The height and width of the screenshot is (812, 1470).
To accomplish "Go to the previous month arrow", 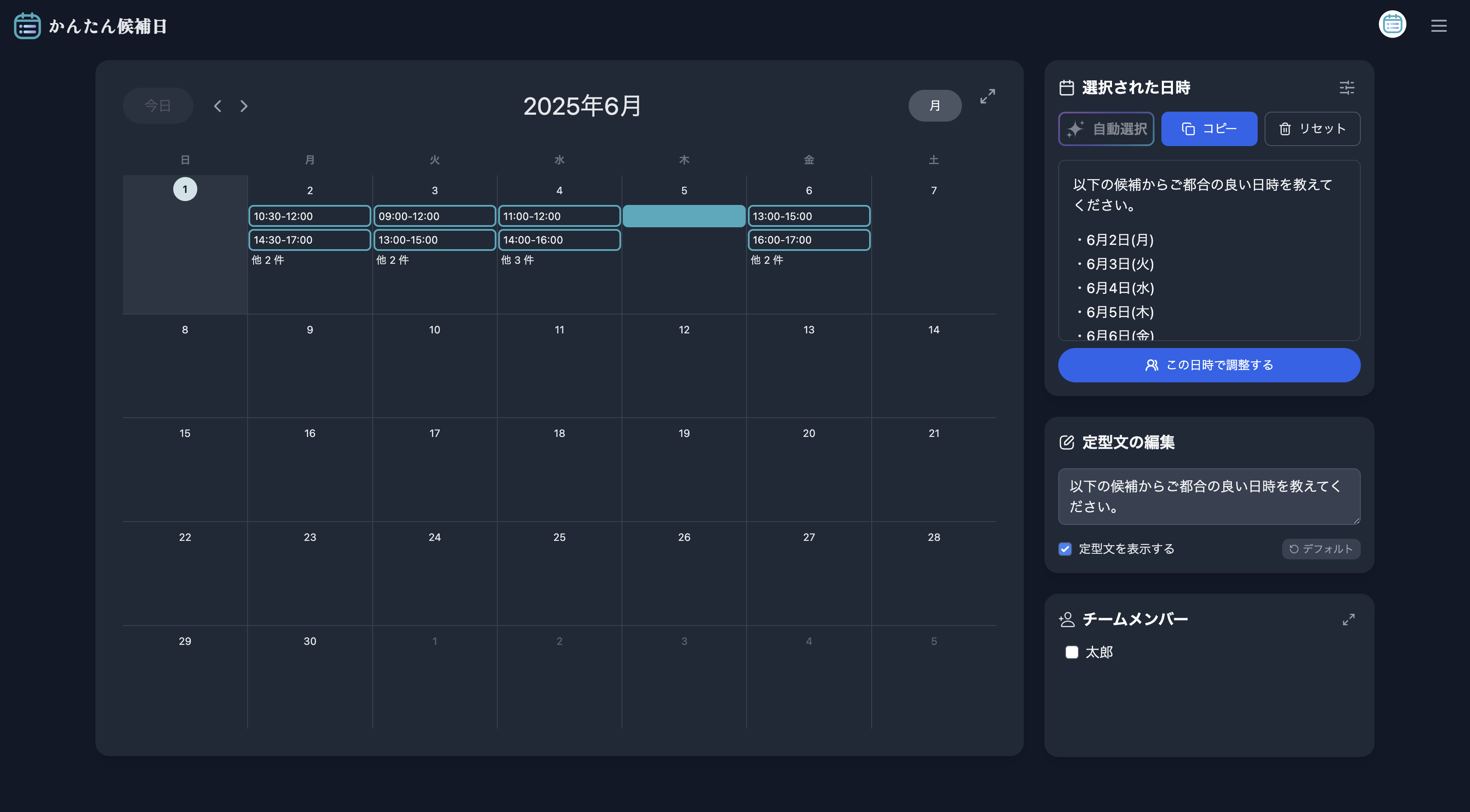I will [x=217, y=106].
